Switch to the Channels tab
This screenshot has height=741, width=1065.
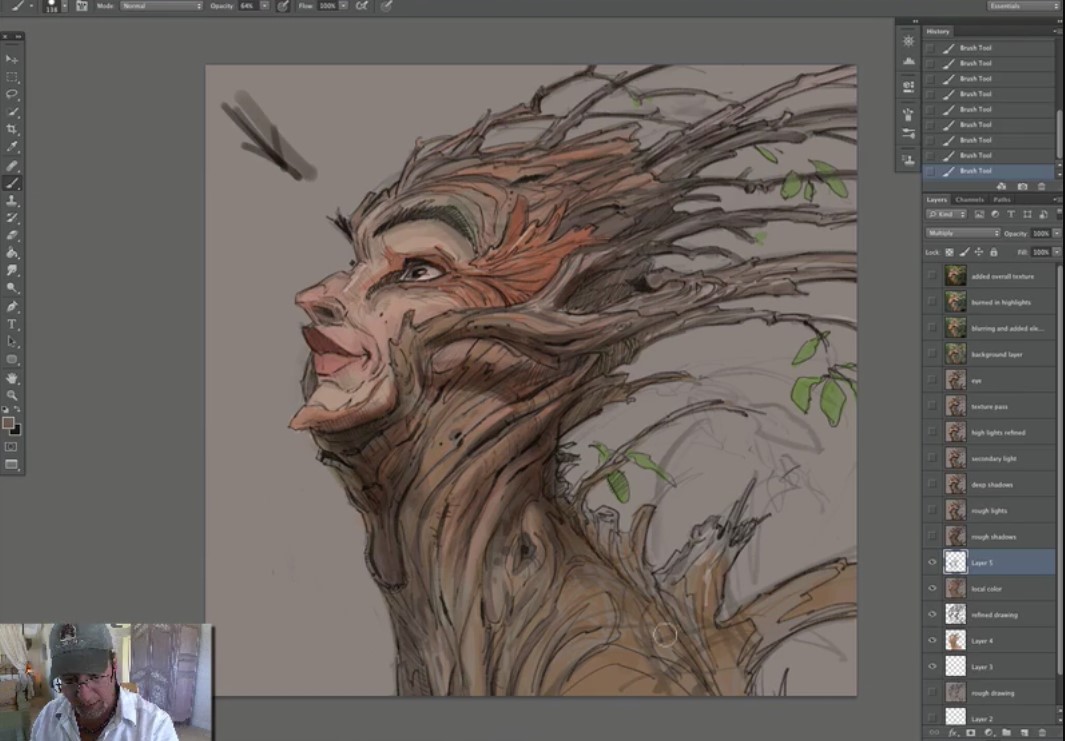969,200
